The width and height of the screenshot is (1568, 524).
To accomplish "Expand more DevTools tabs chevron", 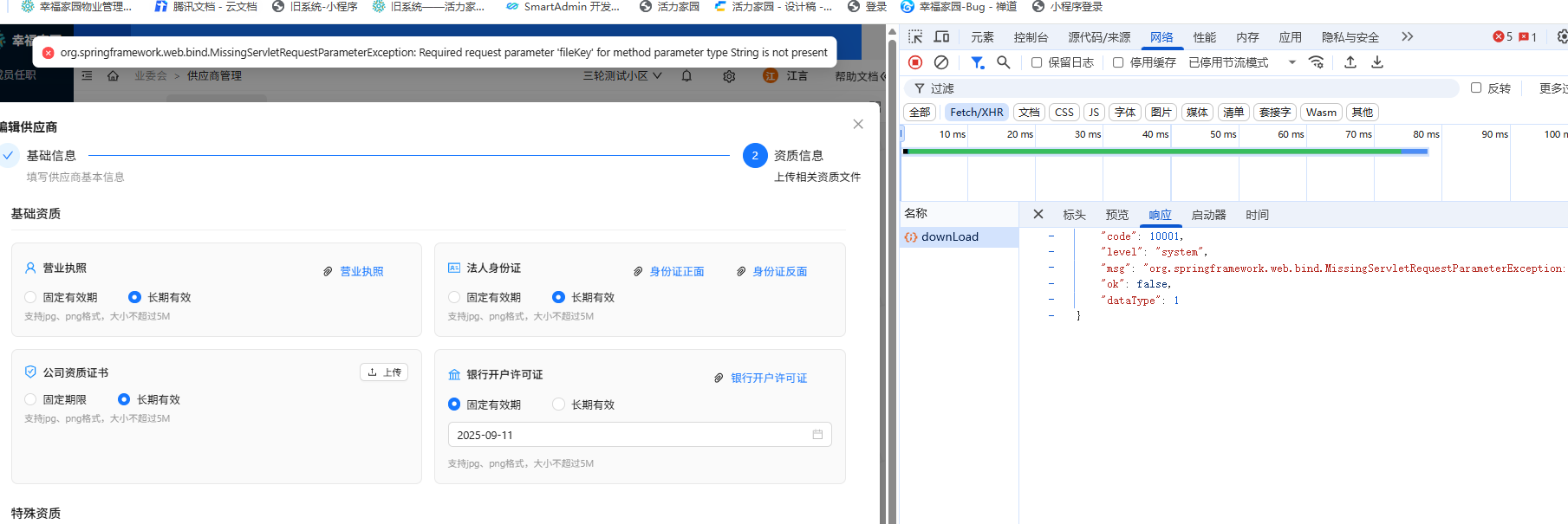I will pyautogui.click(x=1407, y=36).
